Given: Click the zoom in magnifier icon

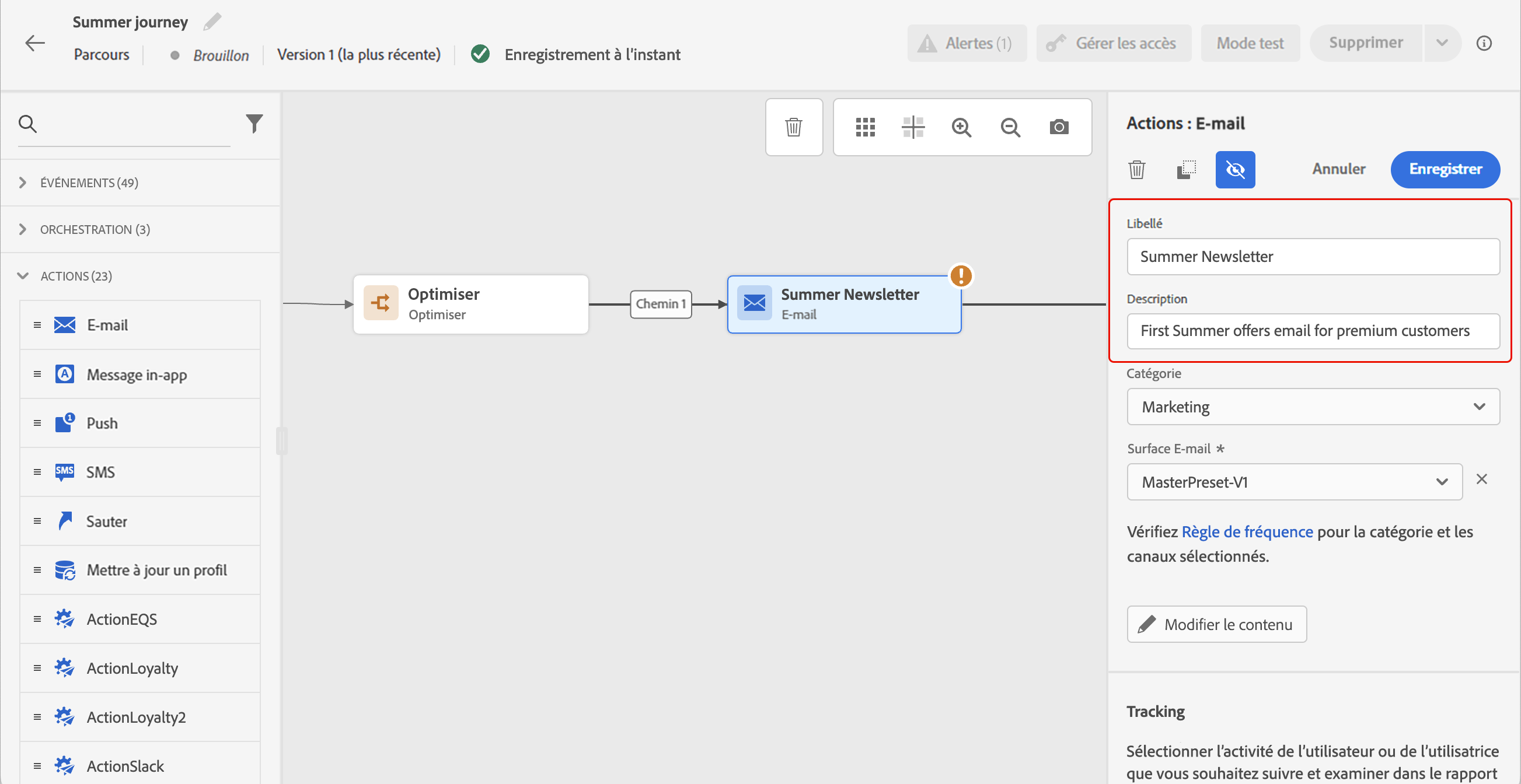Looking at the screenshot, I should (961, 127).
